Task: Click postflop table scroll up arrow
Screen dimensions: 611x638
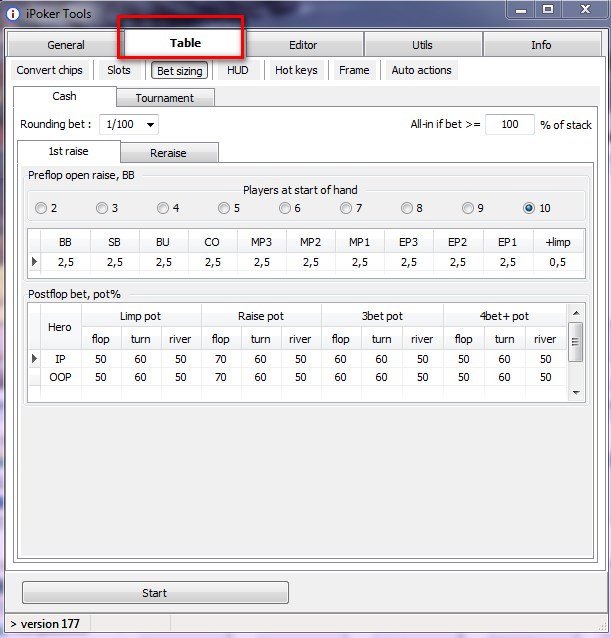Action: pos(576,313)
